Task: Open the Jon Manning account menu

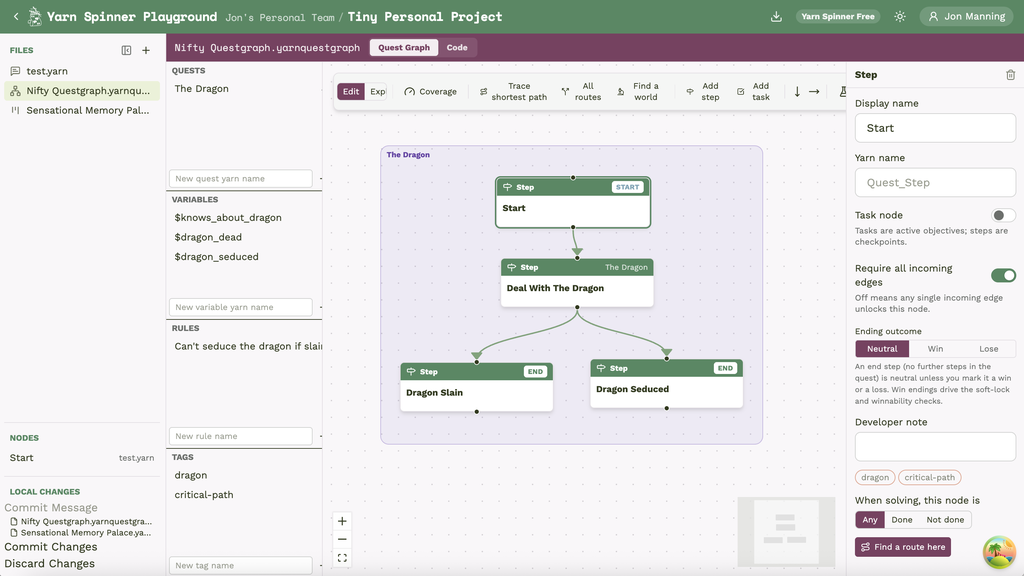Action: point(967,17)
